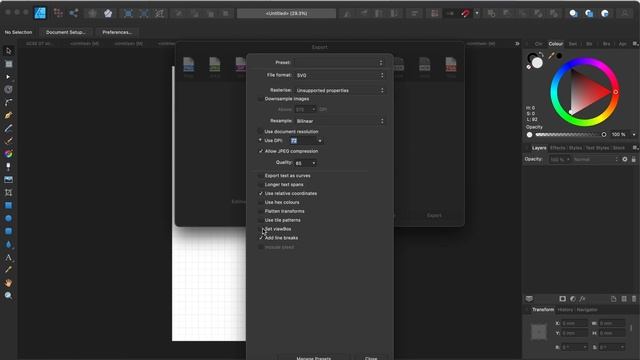This screenshot has height=360, width=640.
Task: Switch to the Layers panel tab
Action: pyautogui.click(x=539, y=148)
